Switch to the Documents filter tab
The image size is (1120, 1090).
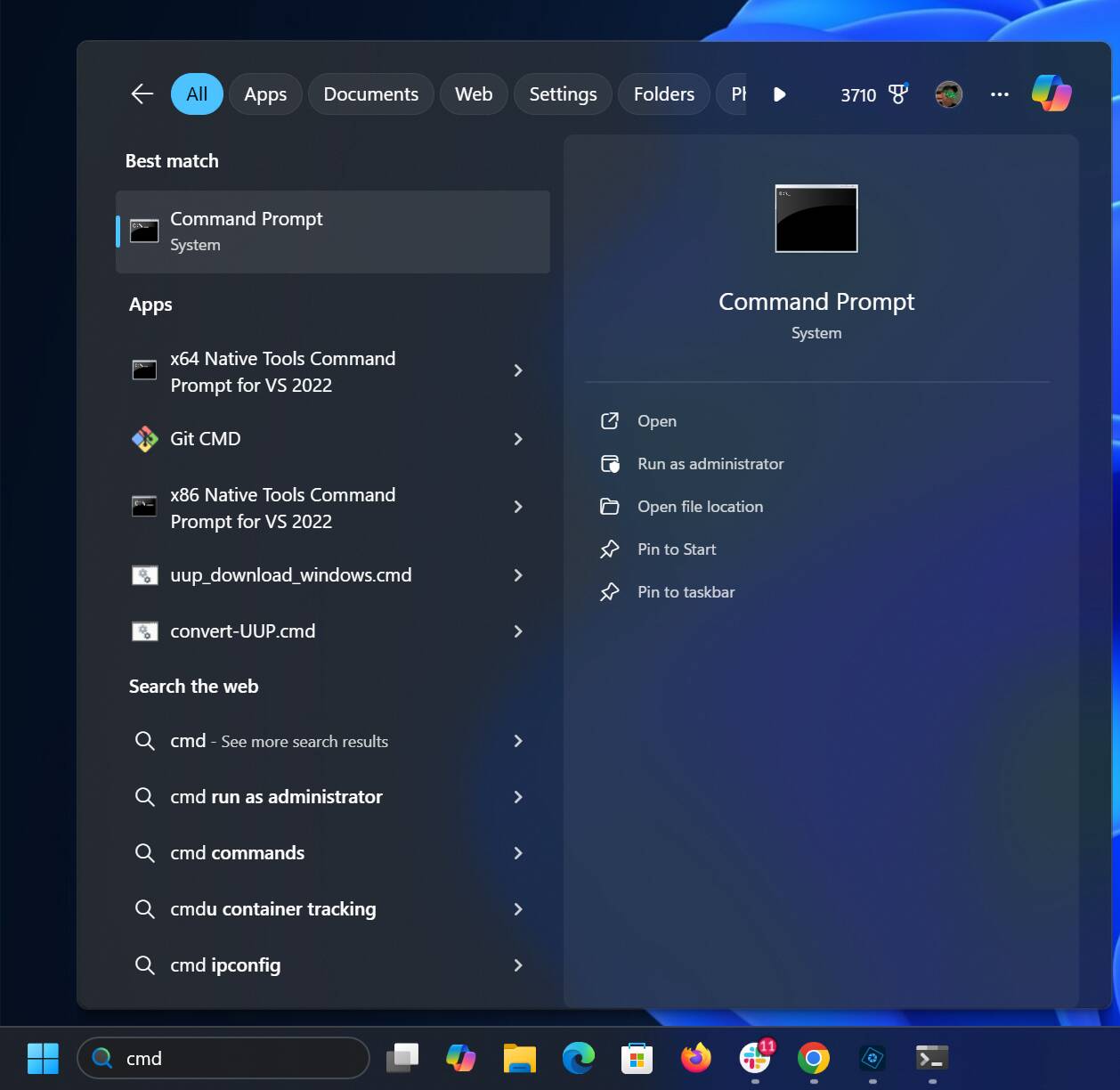(370, 94)
